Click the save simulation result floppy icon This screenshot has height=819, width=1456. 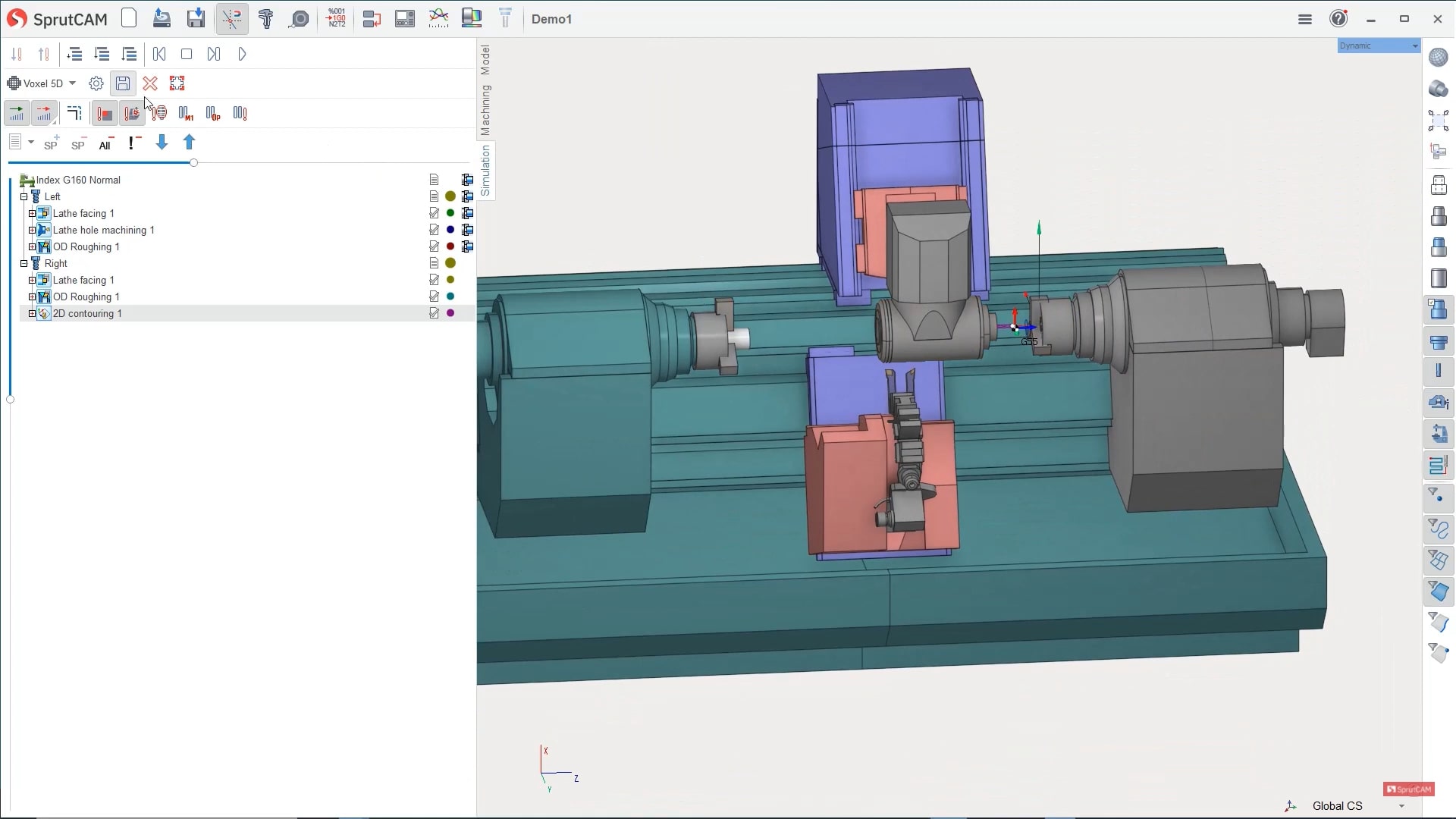[x=123, y=83]
